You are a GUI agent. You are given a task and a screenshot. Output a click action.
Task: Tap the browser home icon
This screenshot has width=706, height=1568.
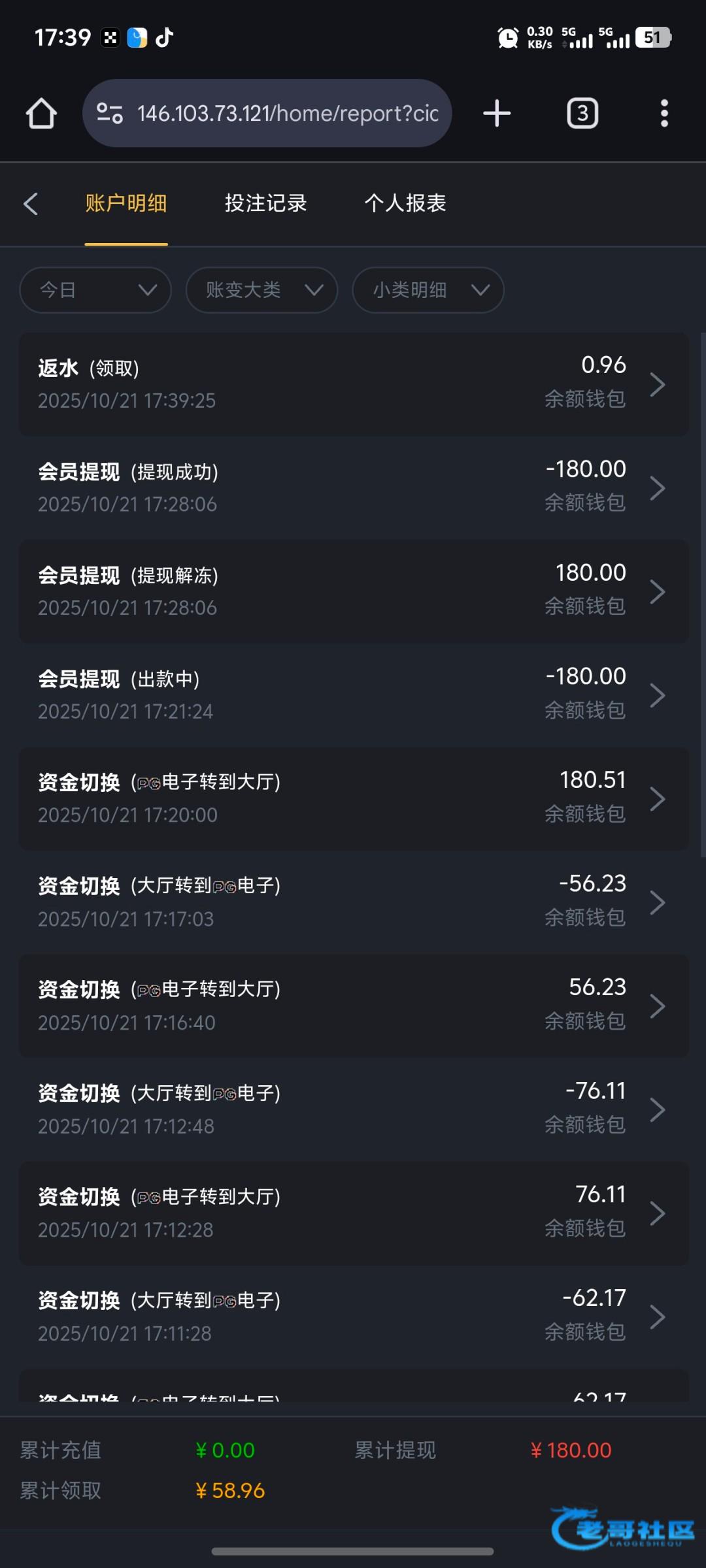pos(41,114)
